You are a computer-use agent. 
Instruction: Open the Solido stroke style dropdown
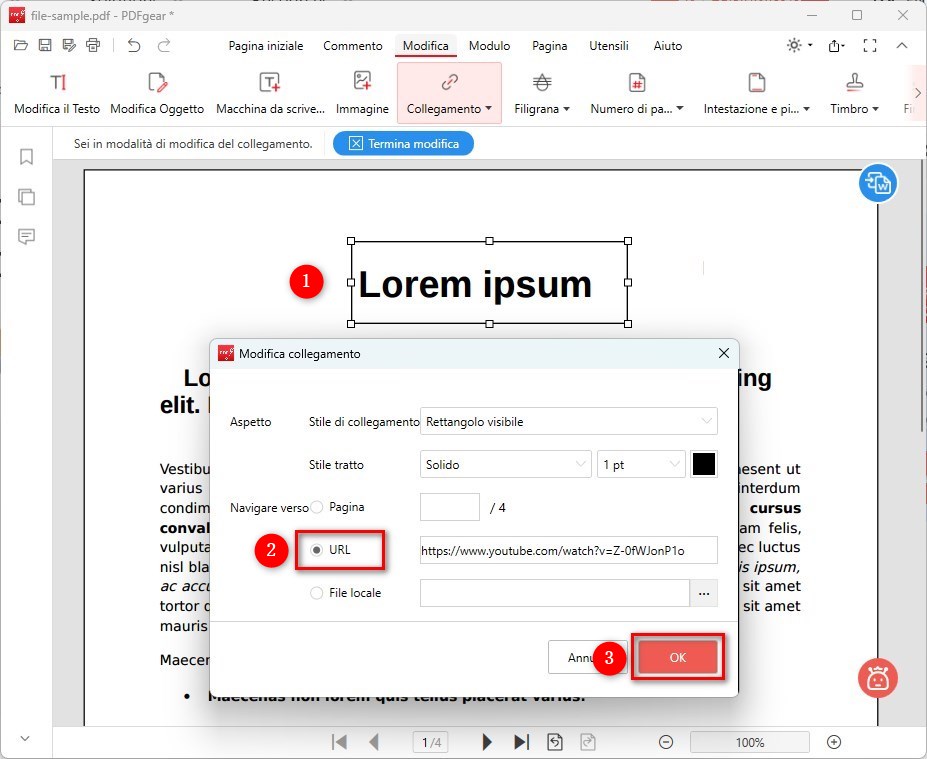coord(505,463)
